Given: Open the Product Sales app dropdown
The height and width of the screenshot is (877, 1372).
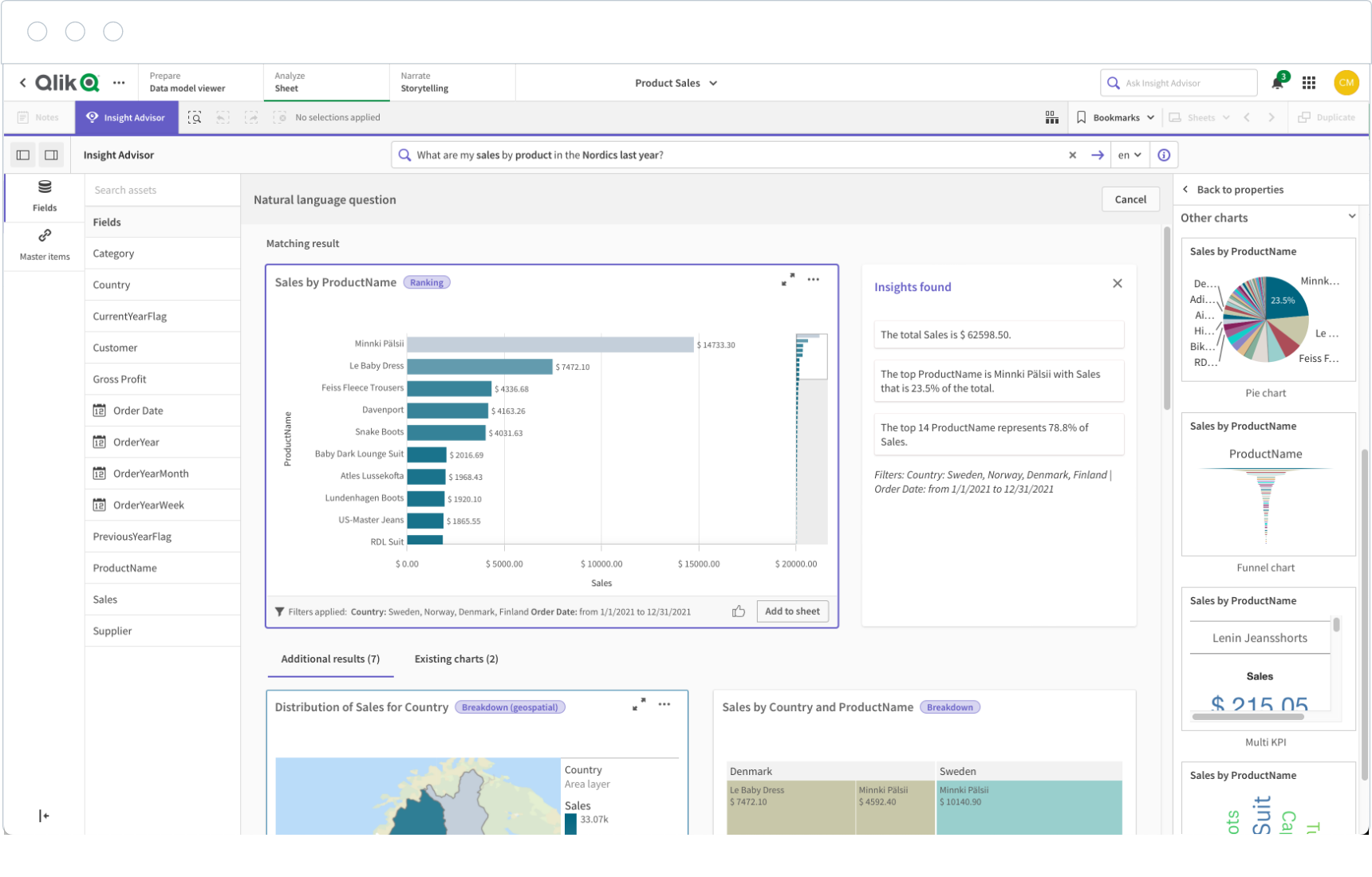Looking at the screenshot, I should point(676,83).
